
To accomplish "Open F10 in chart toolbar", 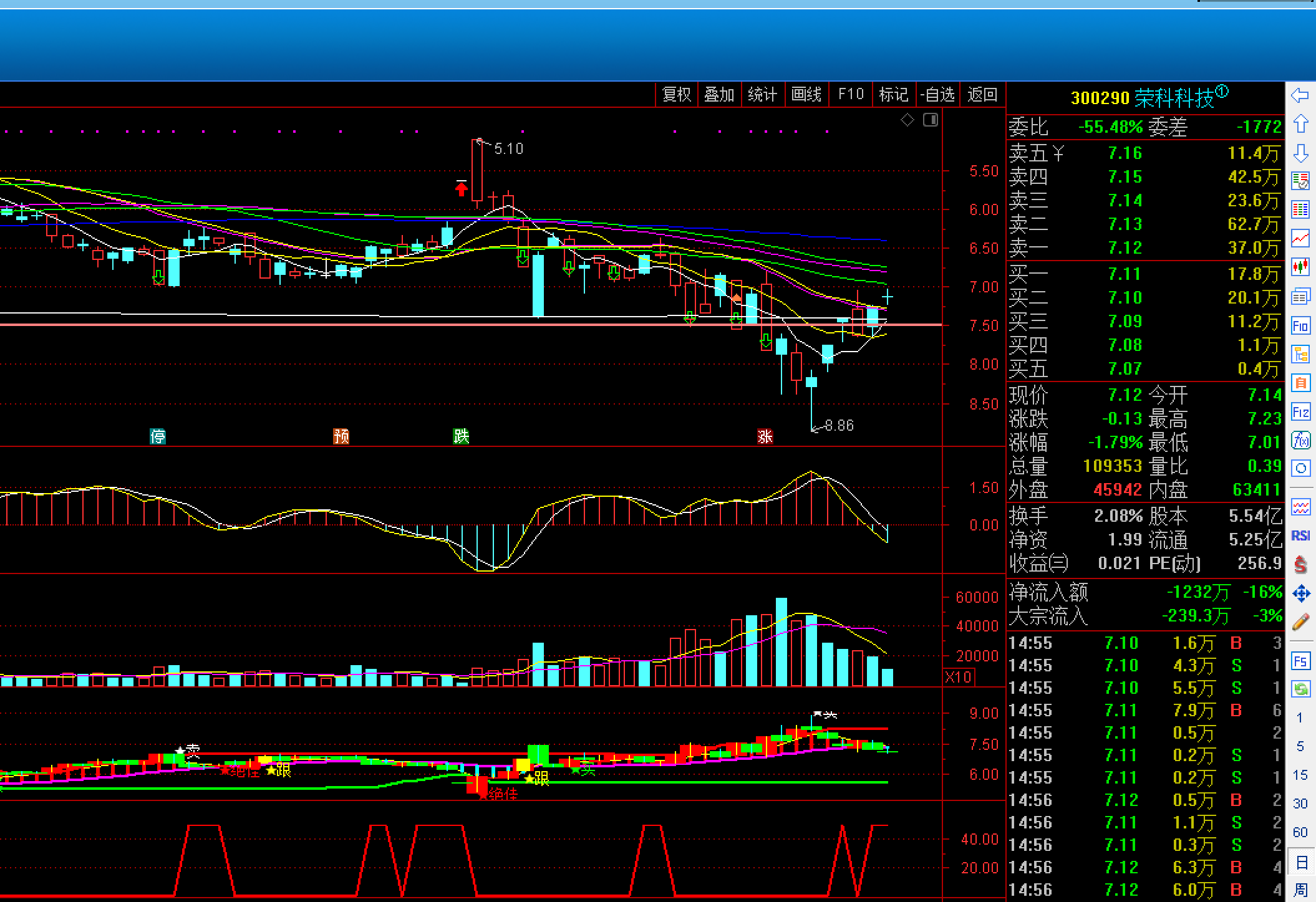I will tap(851, 94).
